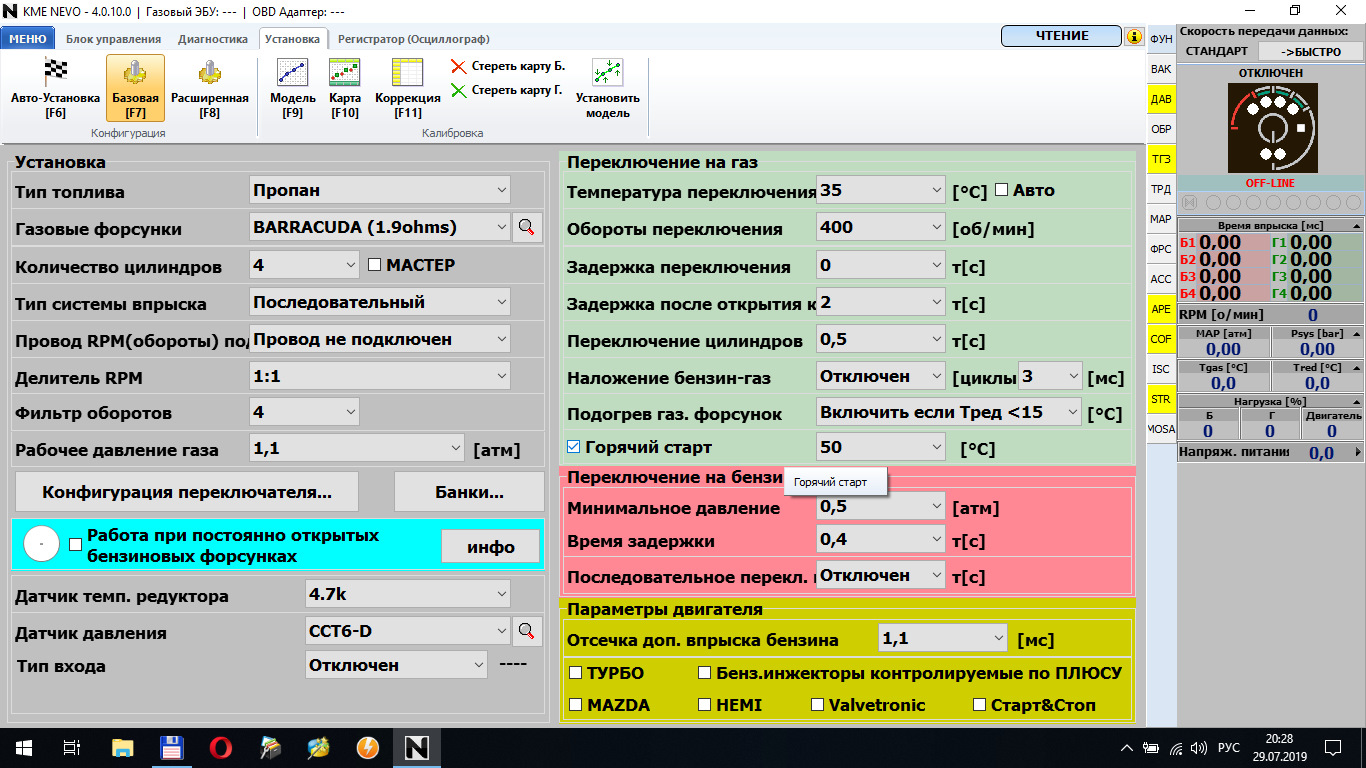Open Температура переключения dropdown

point(881,190)
